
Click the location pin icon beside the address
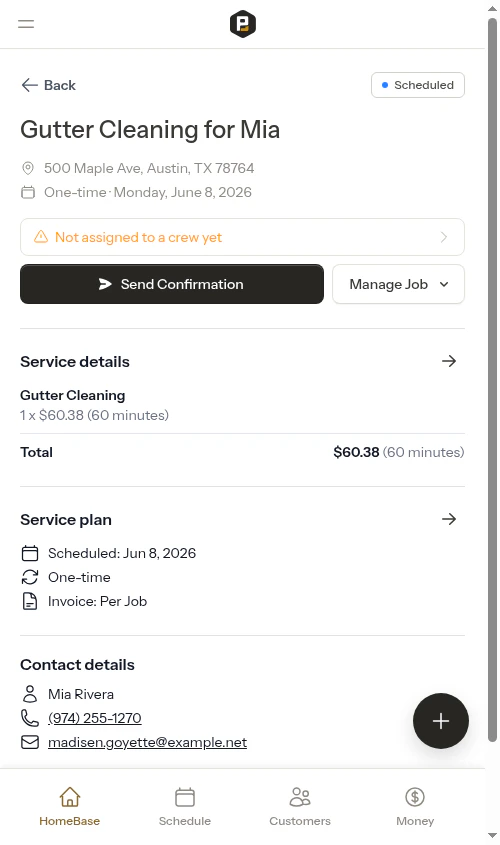pyautogui.click(x=27, y=168)
